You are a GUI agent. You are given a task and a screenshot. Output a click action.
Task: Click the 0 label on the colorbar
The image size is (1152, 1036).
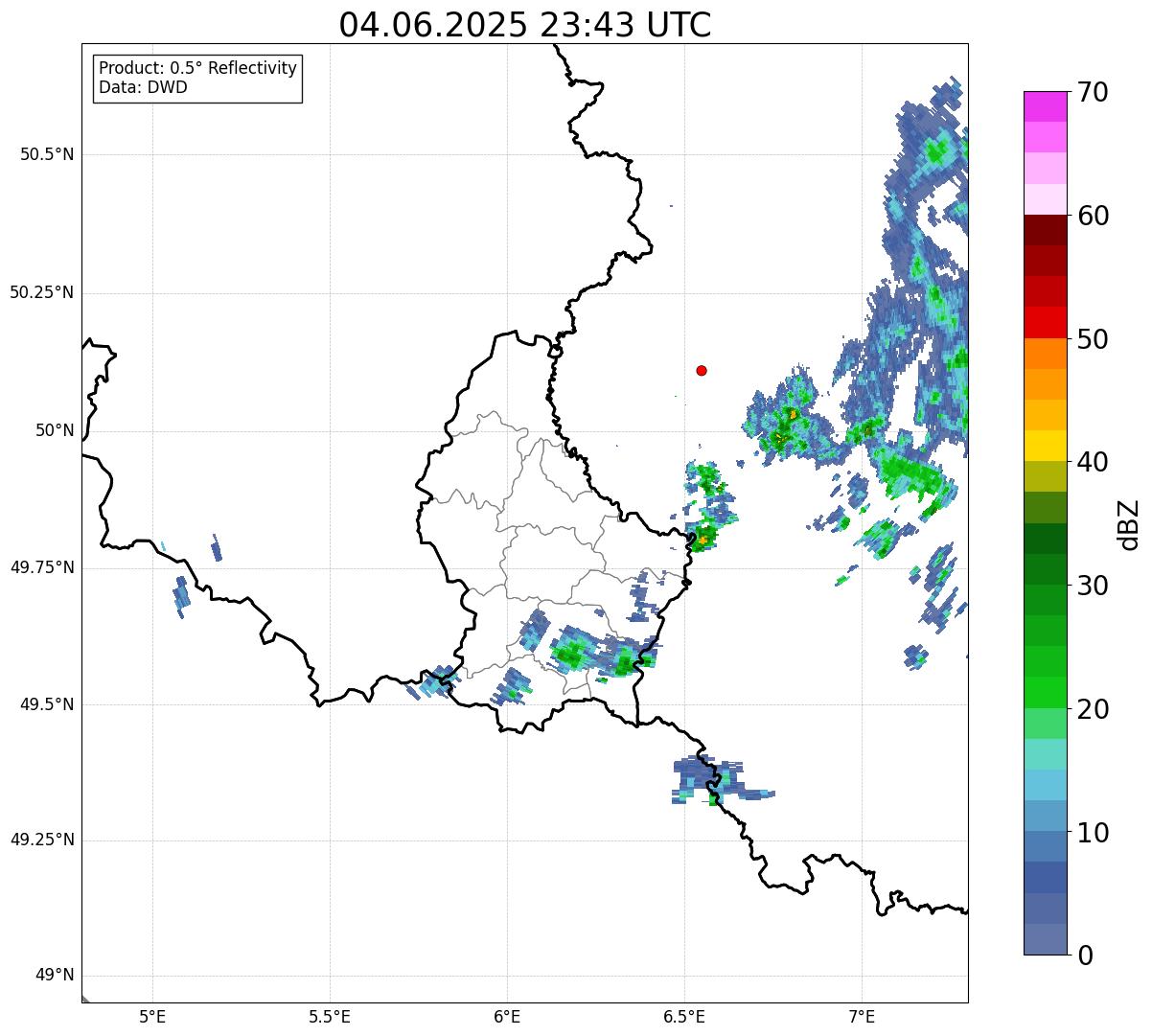pos(1085,955)
